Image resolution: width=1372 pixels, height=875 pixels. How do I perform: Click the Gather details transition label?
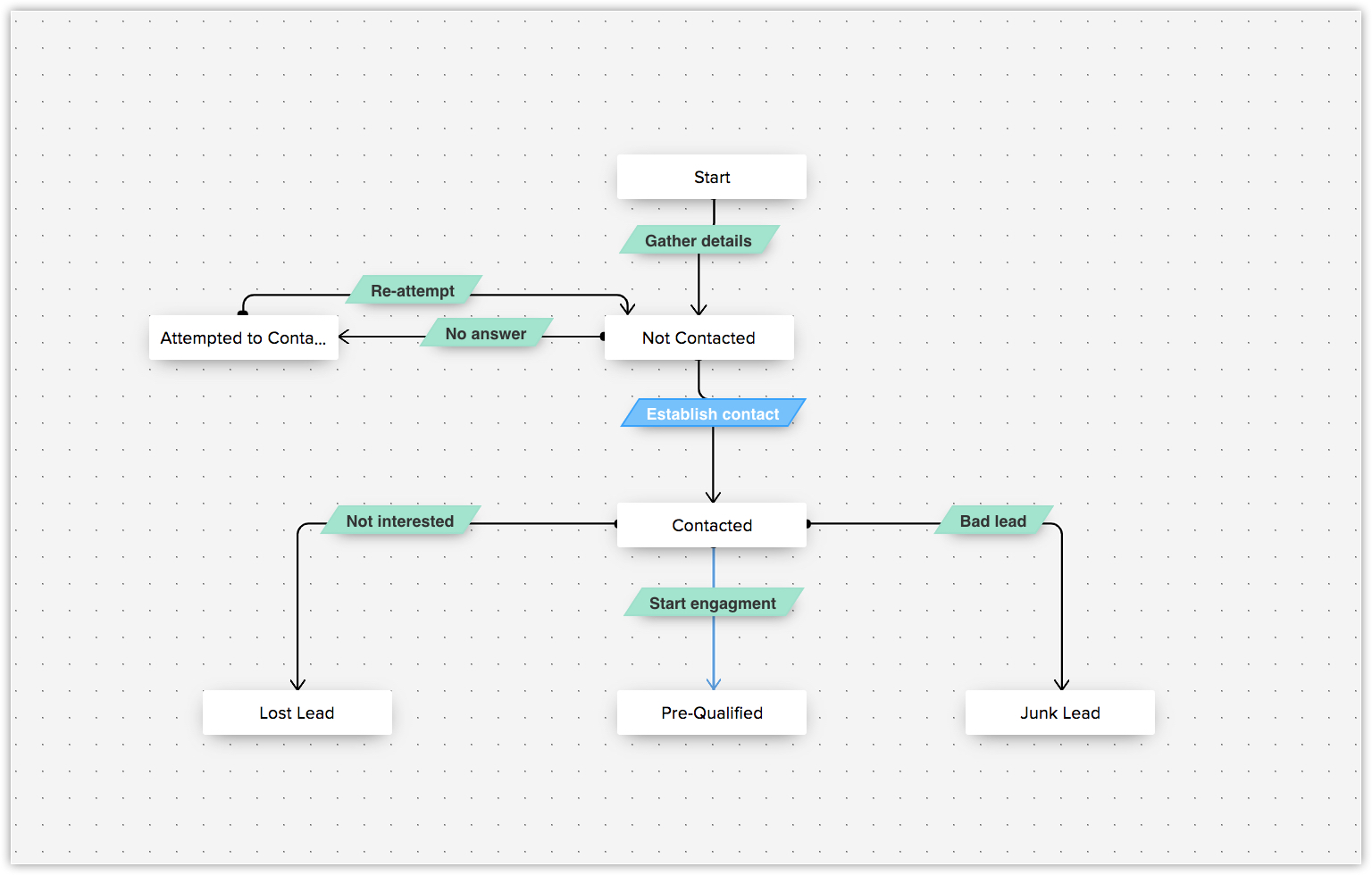point(699,240)
